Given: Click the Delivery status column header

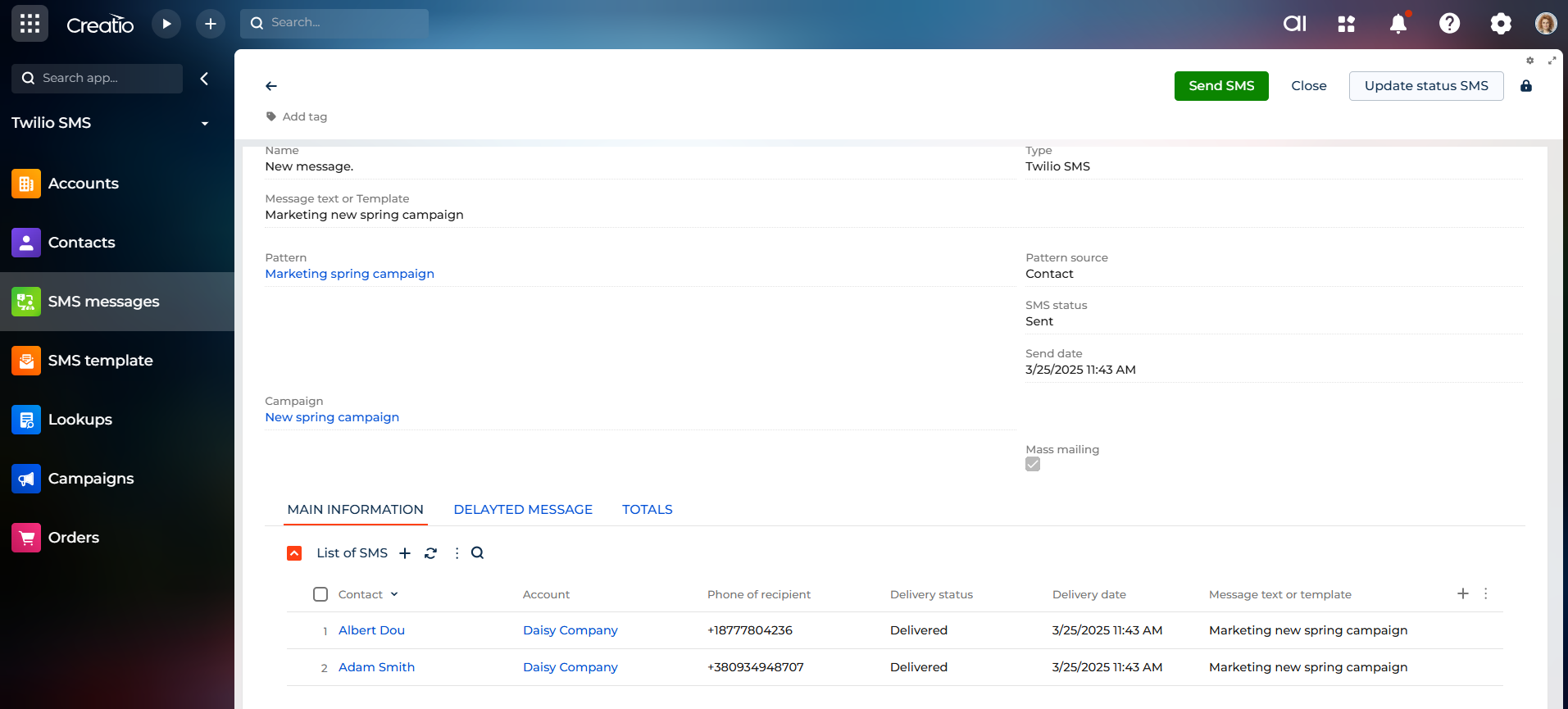Looking at the screenshot, I should pos(931,594).
